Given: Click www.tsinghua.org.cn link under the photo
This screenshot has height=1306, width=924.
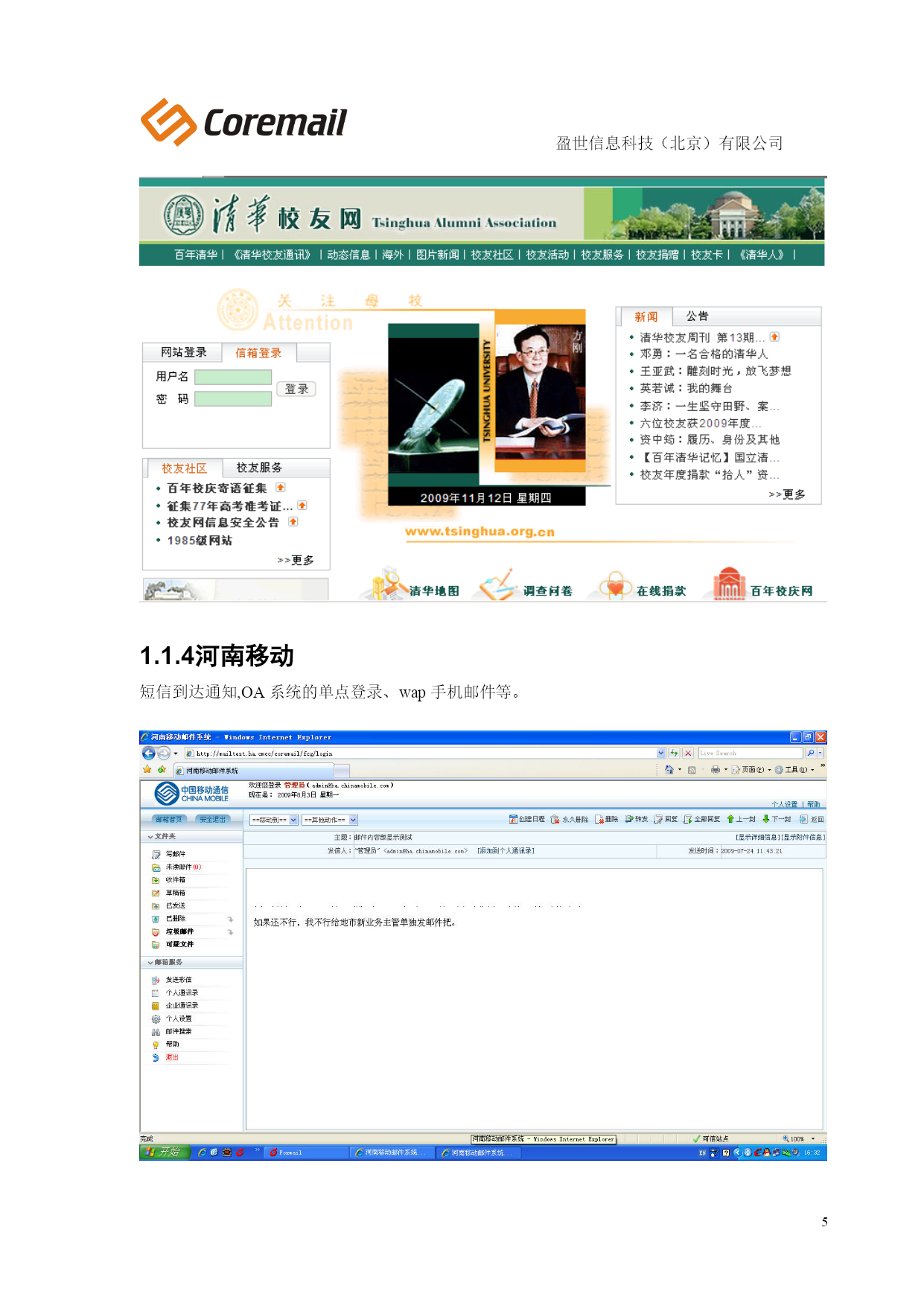Looking at the screenshot, I should click(479, 532).
